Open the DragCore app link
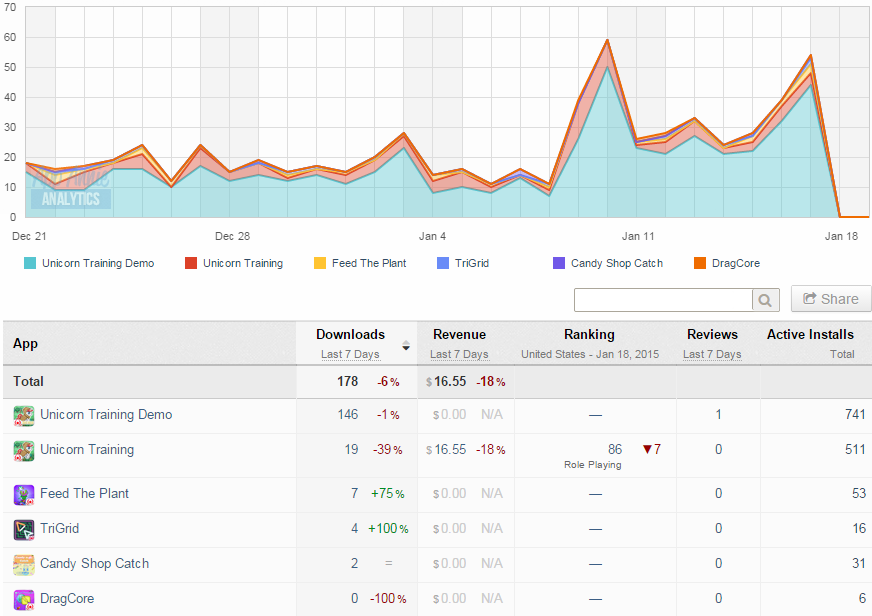 pos(67,599)
